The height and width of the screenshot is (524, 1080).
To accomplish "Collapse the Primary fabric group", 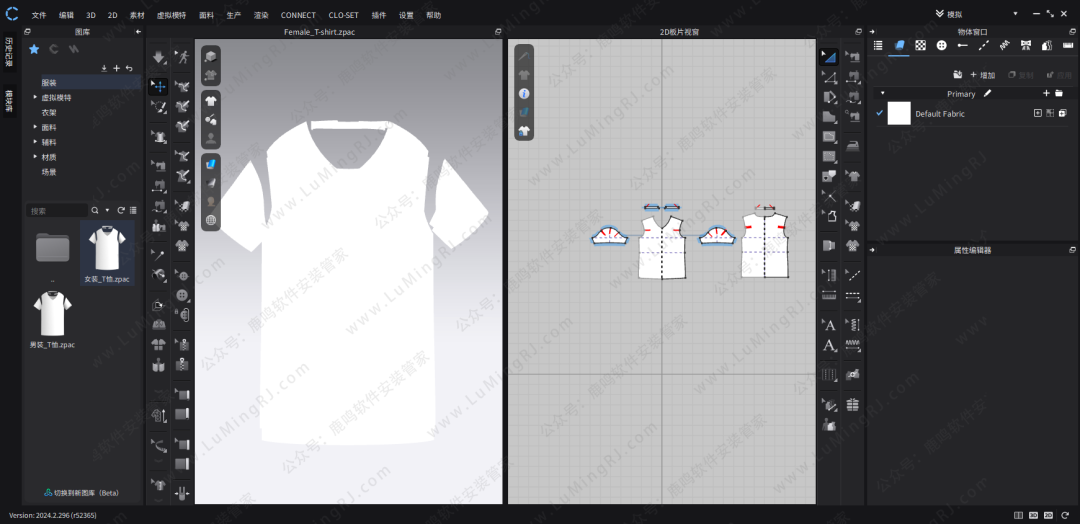I will click(x=882, y=93).
